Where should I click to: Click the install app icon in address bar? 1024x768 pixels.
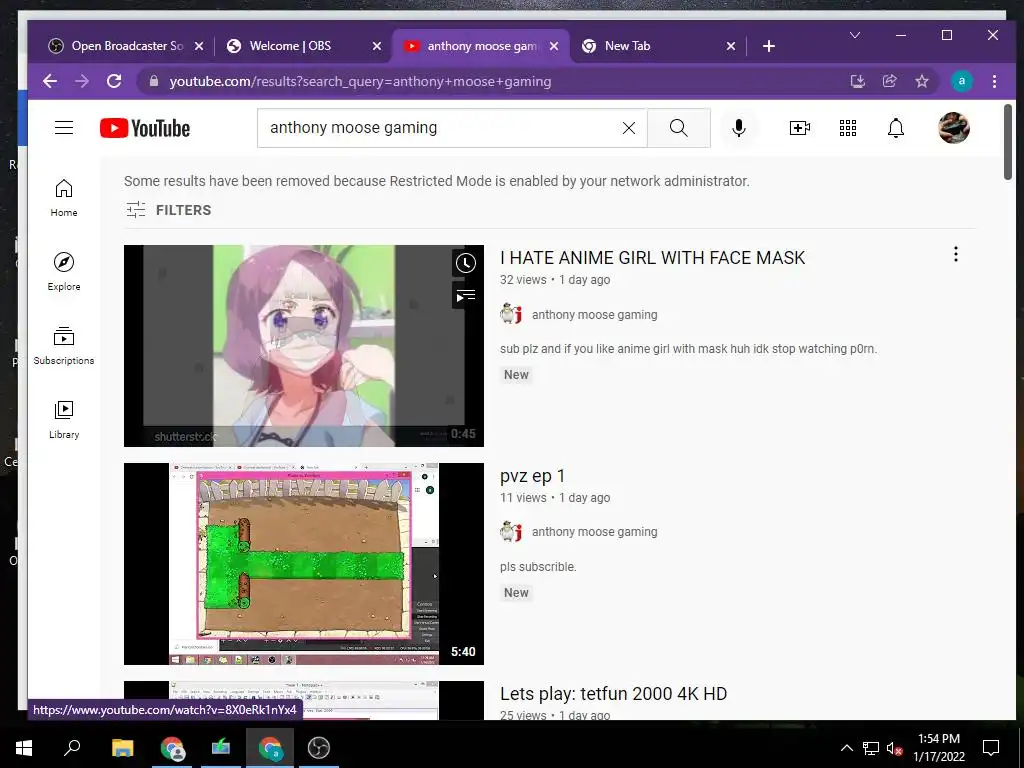coord(857,81)
